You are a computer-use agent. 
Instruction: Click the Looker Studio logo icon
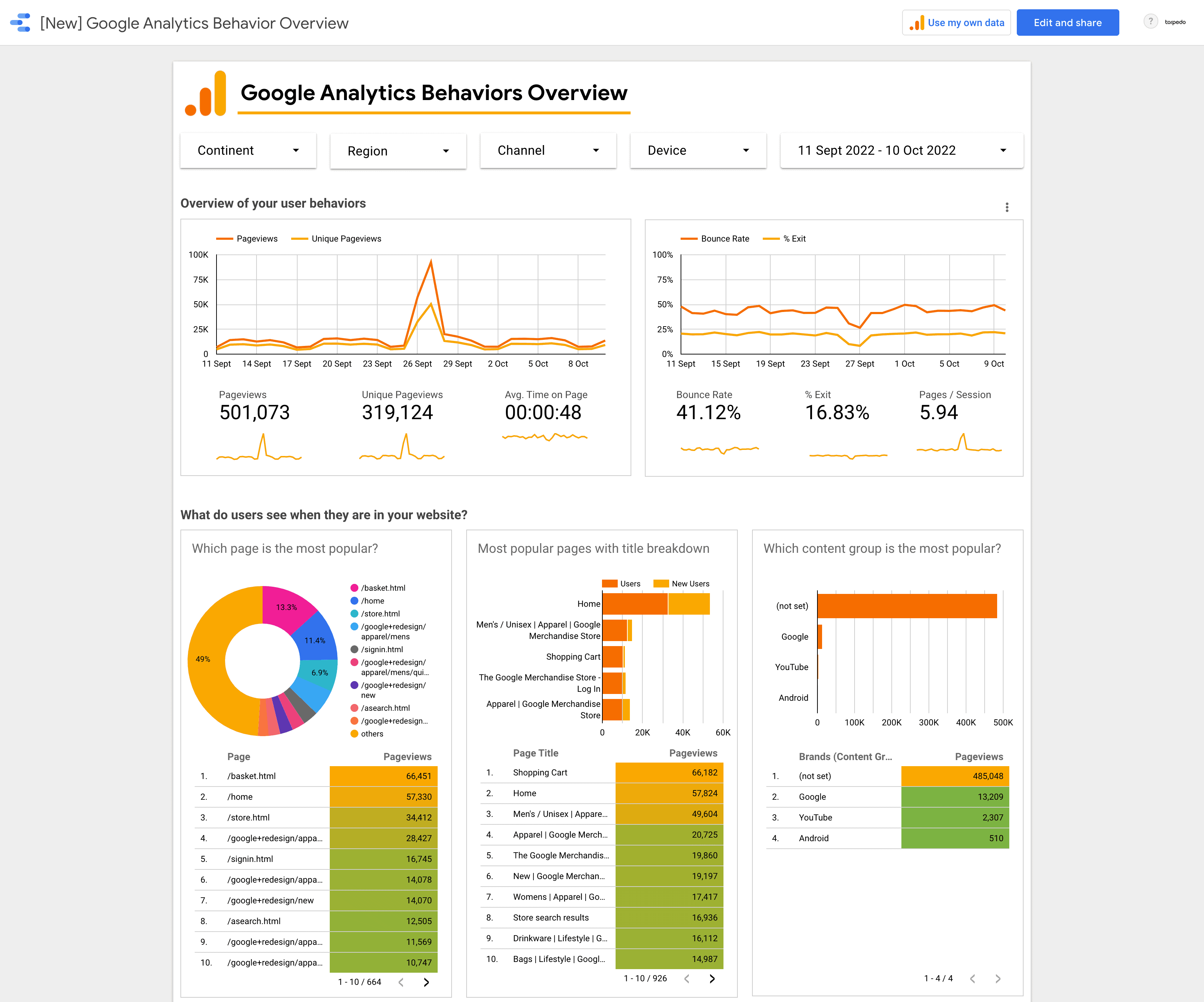pos(21,23)
